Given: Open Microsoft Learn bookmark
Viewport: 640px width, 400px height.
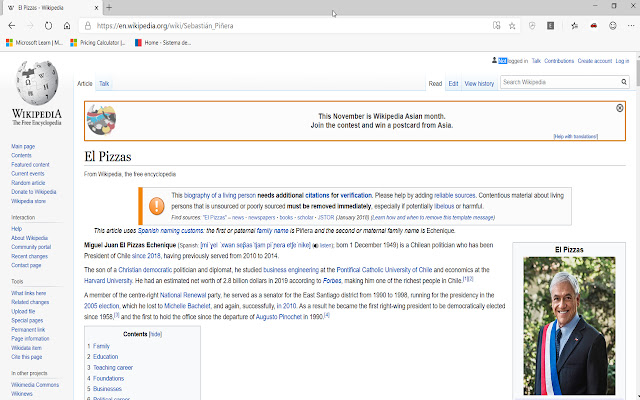Looking at the screenshot, I should coord(35,42).
